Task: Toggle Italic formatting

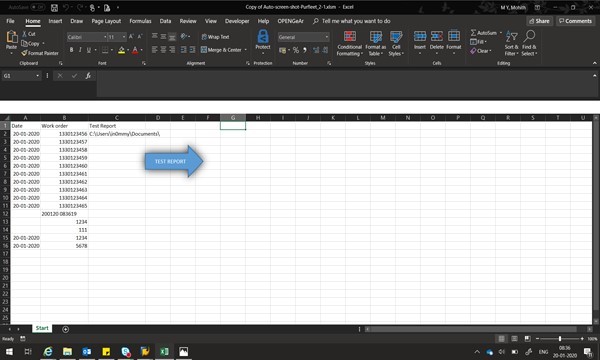Action: [x=80, y=50]
